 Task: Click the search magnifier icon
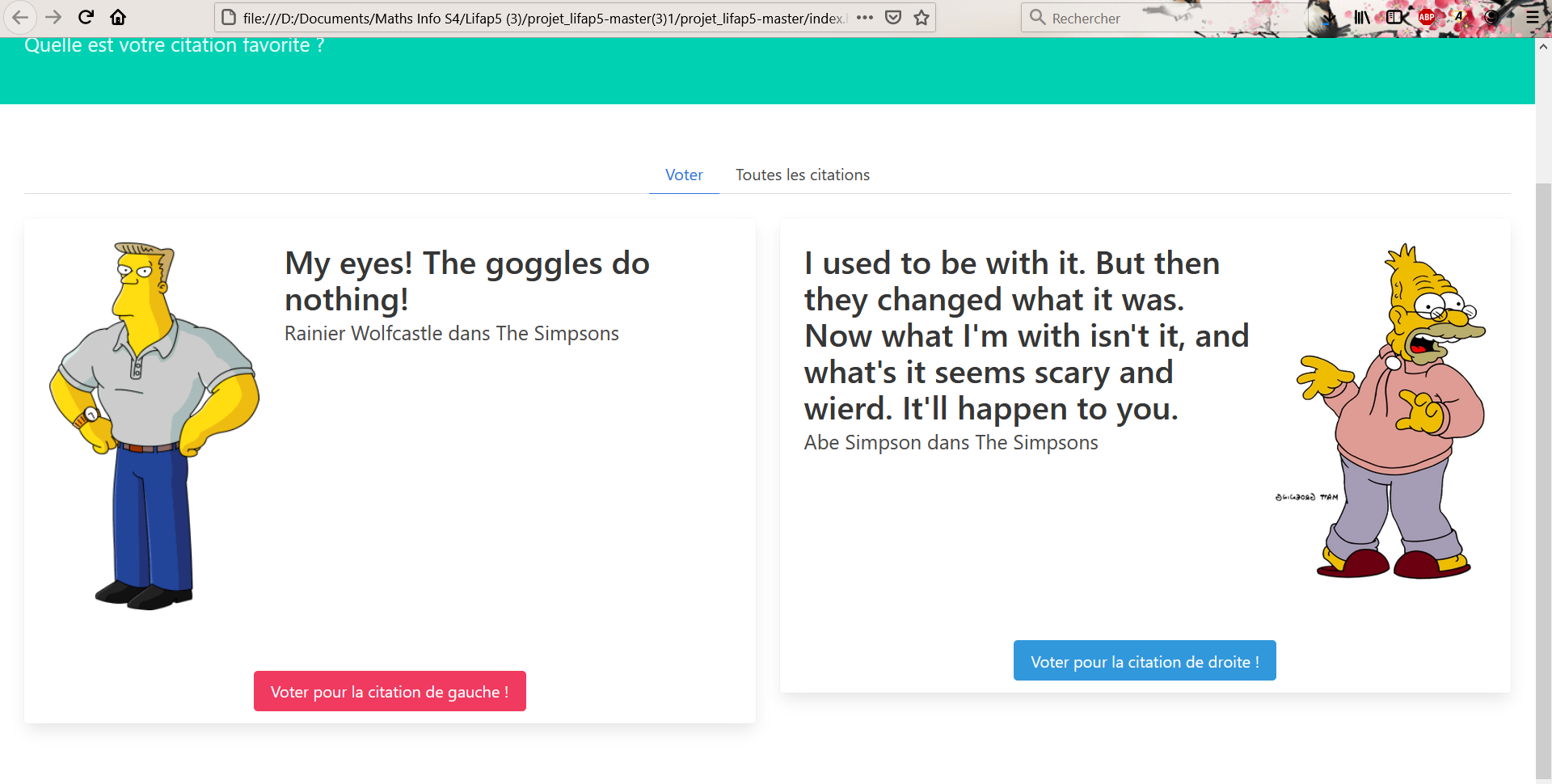coord(1037,17)
